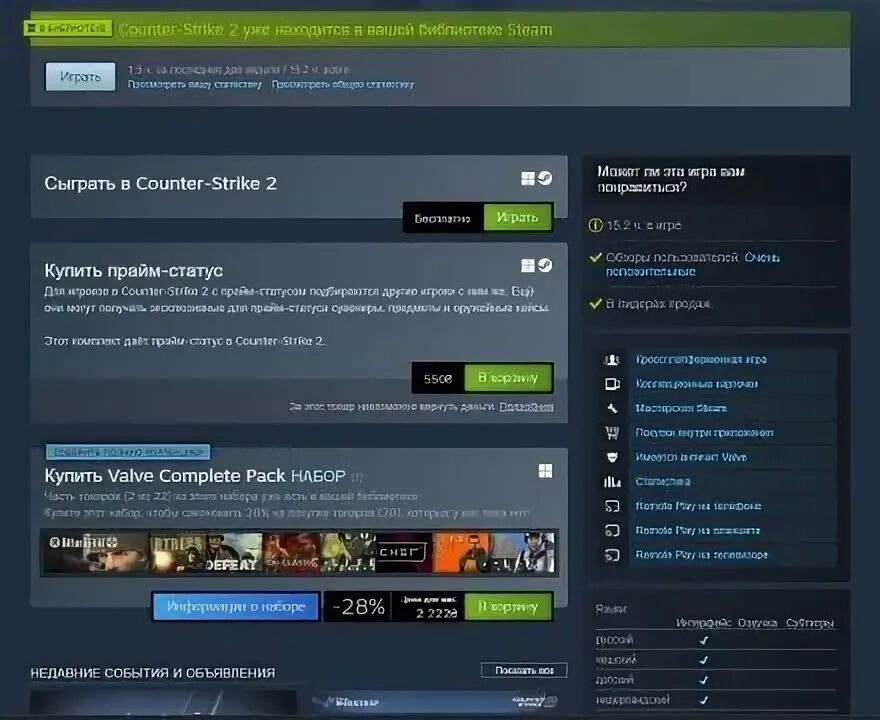The width and height of the screenshot is (880, 720).
Task: Click the НЕДАВНИЕ СОБЫТИЯ И ОБЪЯВЛЕНИЯ heading
Action: click(x=153, y=673)
